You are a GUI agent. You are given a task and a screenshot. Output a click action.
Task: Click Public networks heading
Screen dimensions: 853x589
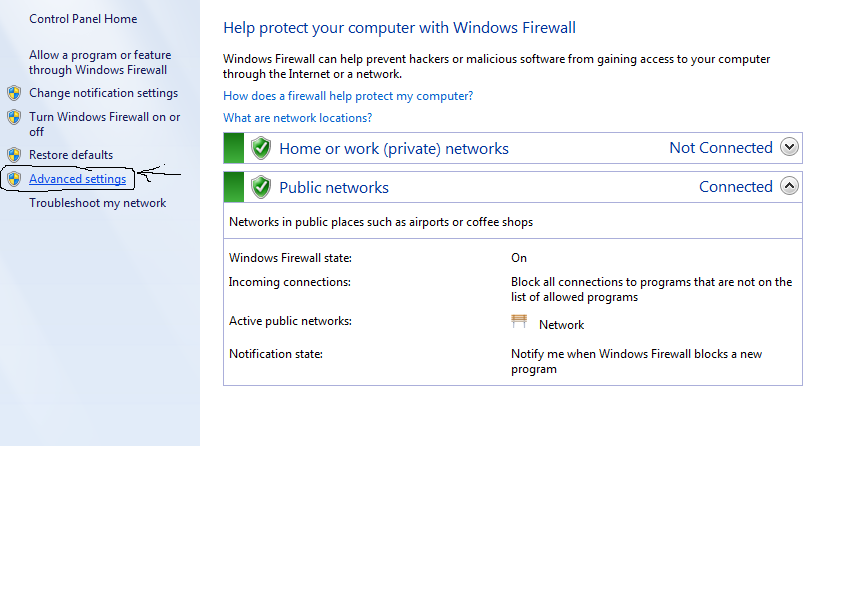(x=334, y=188)
